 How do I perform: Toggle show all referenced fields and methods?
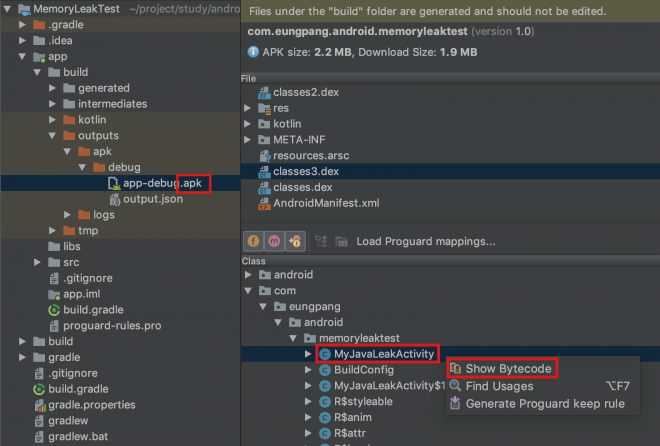tap(294, 241)
